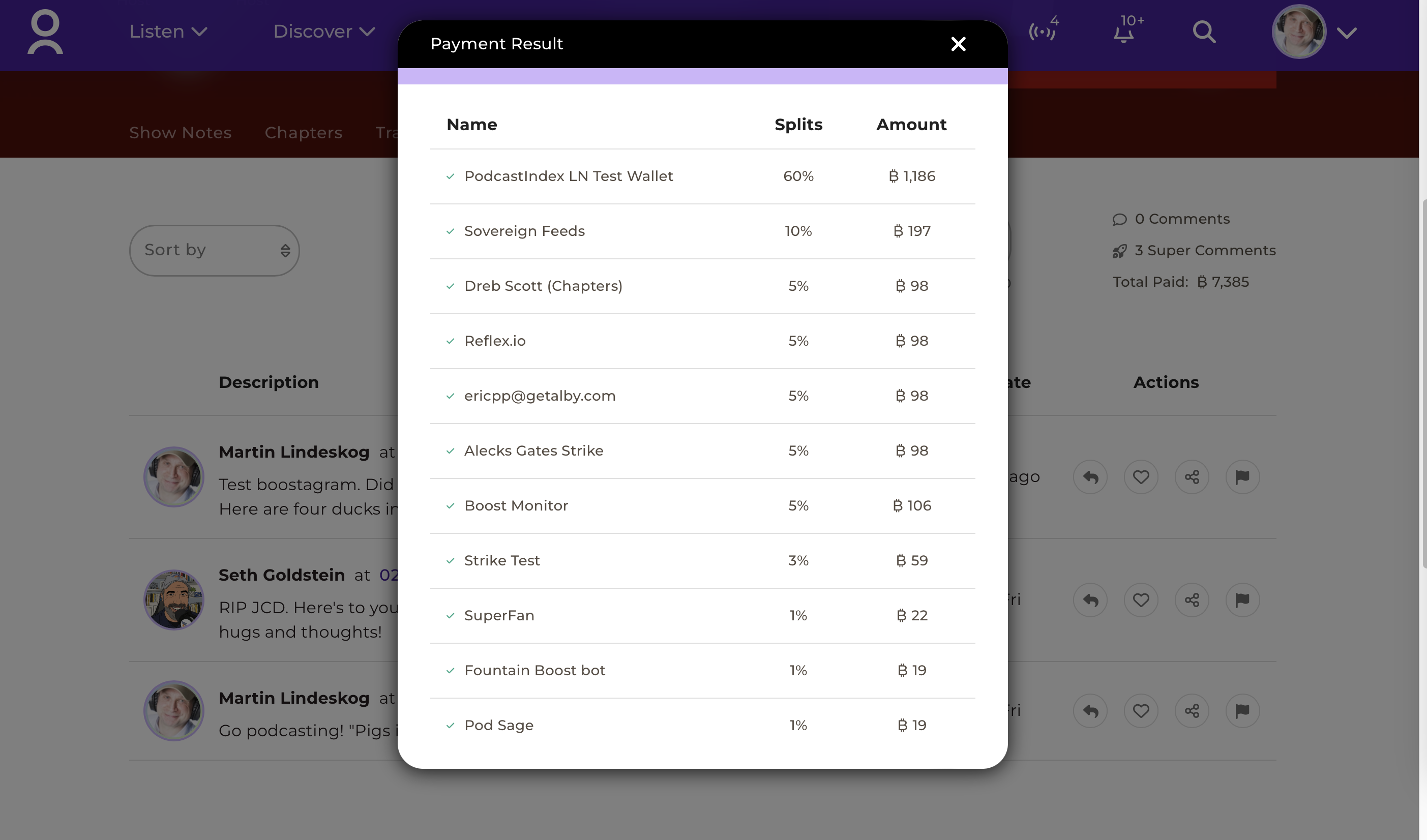Select the Pod Sage row name

(x=499, y=726)
